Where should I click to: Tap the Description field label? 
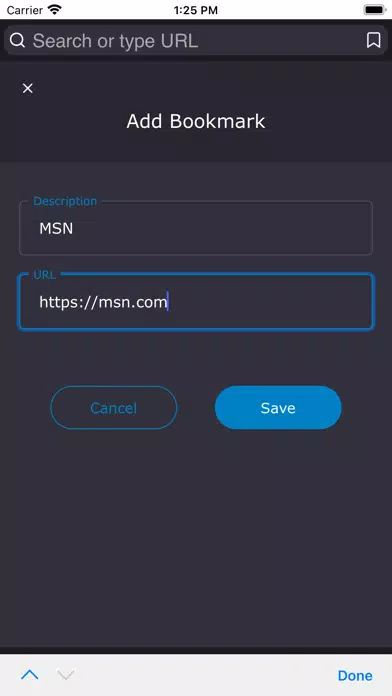(65, 201)
